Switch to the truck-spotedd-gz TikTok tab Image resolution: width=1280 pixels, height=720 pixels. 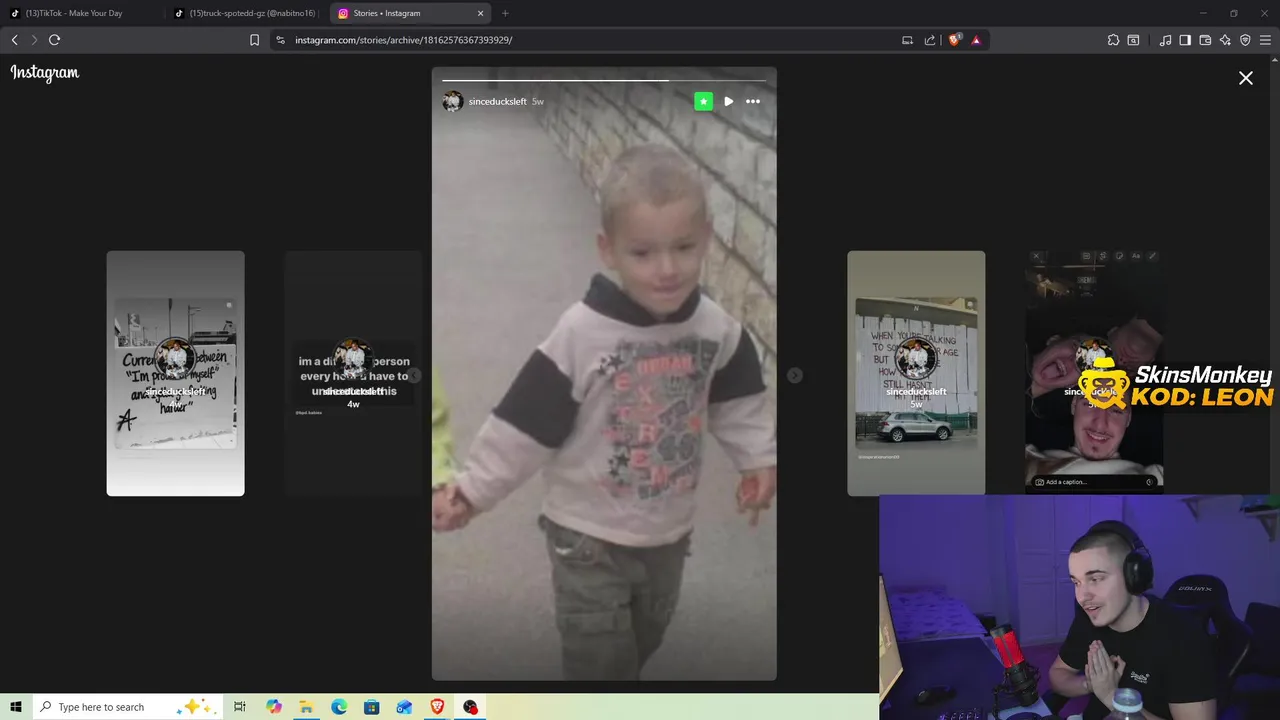click(245, 13)
